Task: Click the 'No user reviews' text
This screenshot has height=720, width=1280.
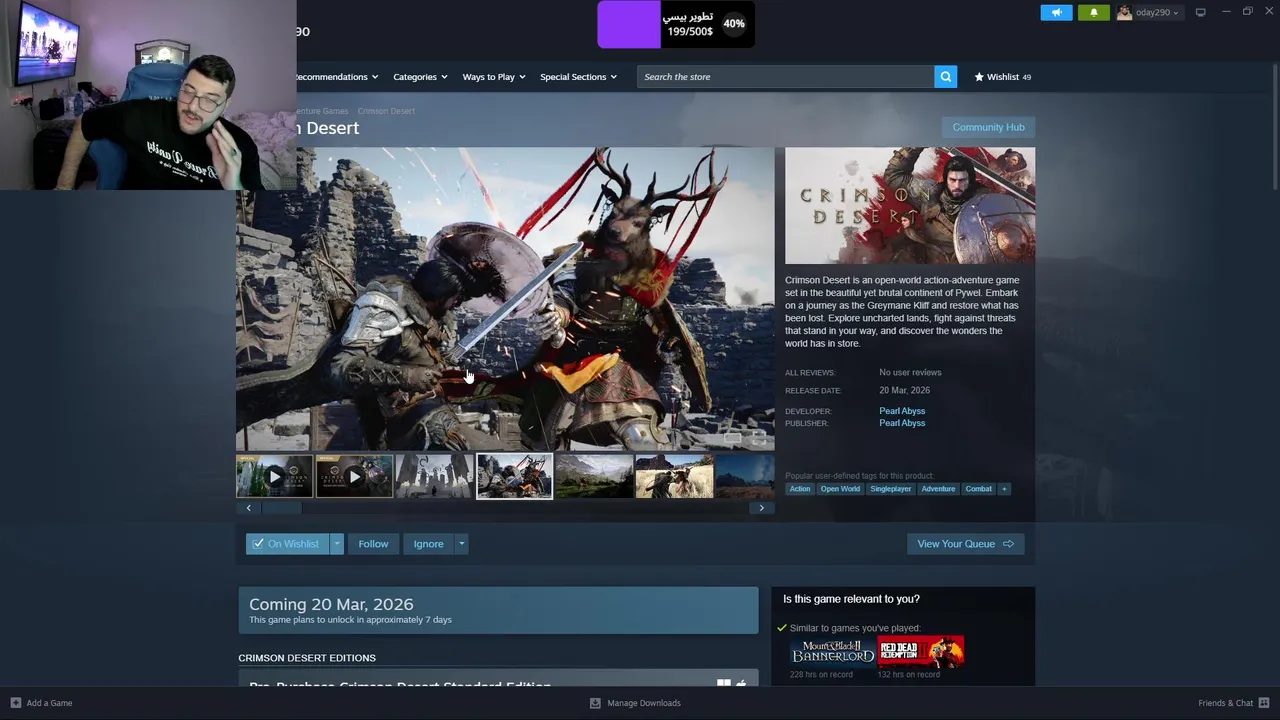Action: click(x=910, y=373)
